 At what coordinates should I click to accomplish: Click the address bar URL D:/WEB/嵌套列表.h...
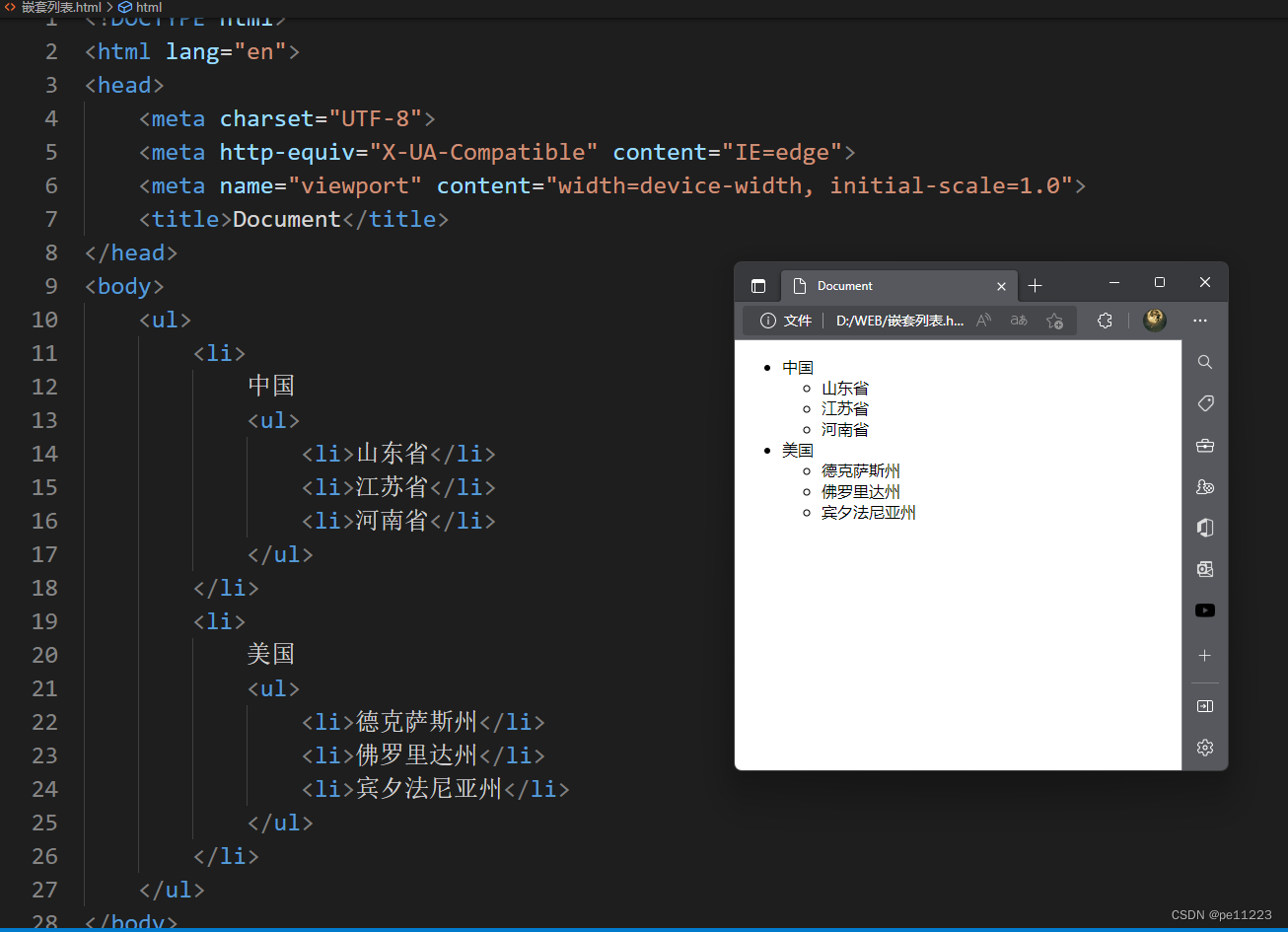coord(900,321)
